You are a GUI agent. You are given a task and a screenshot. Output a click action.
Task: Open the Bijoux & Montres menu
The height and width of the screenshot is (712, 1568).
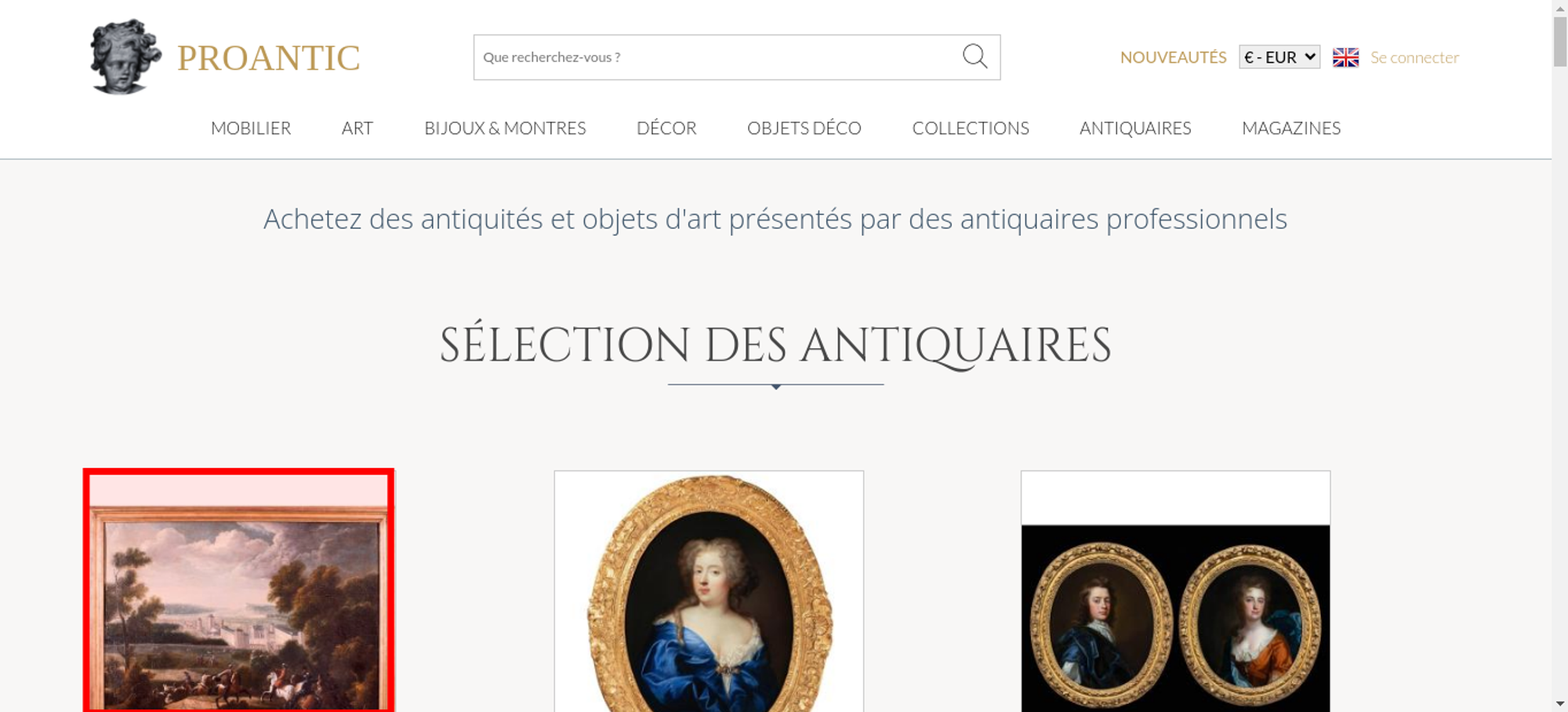click(505, 128)
